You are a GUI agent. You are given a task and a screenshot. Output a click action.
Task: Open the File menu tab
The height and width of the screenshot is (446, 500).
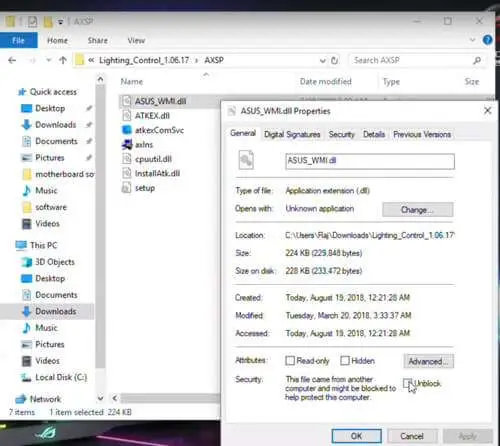[x=18, y=40]
